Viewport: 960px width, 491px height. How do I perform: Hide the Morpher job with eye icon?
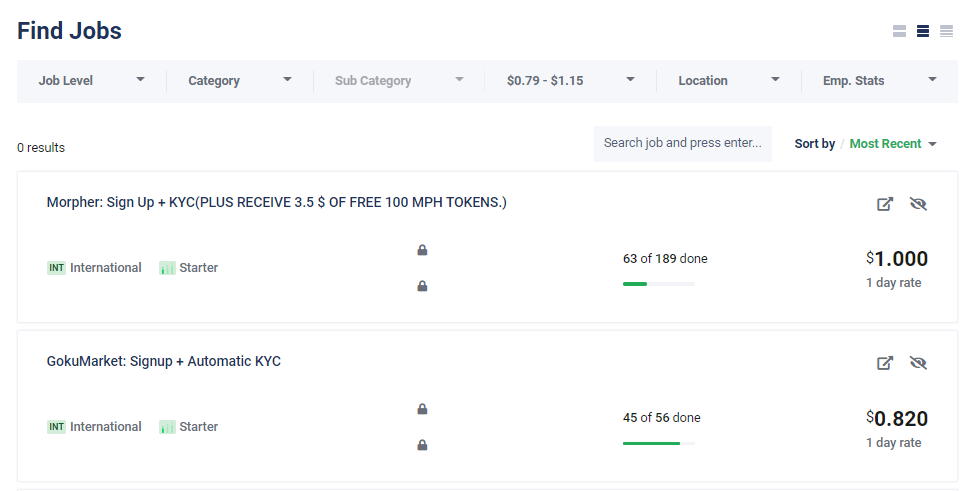coord(918,204)
